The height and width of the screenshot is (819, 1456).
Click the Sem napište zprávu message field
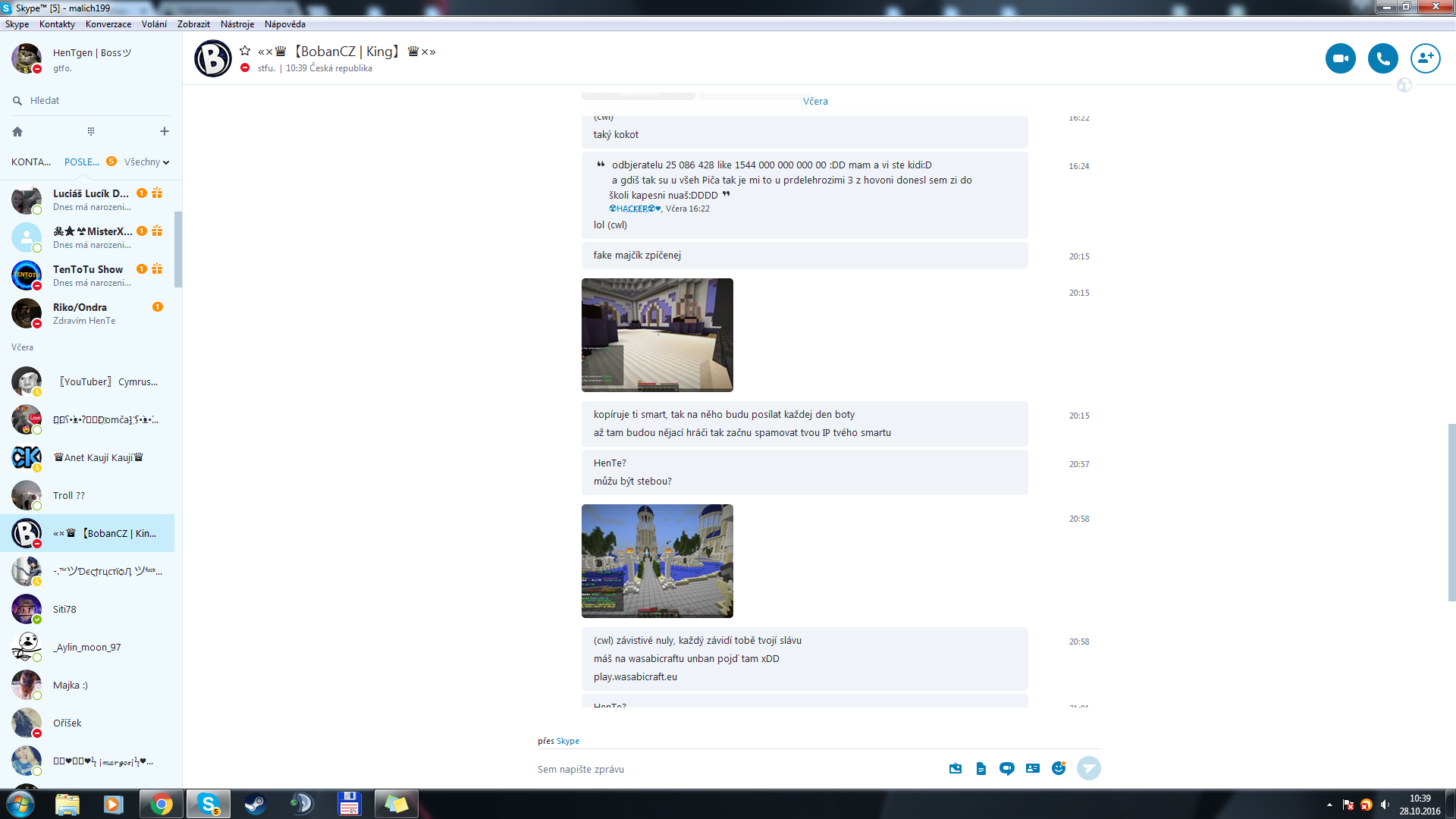tap(736, 769)
